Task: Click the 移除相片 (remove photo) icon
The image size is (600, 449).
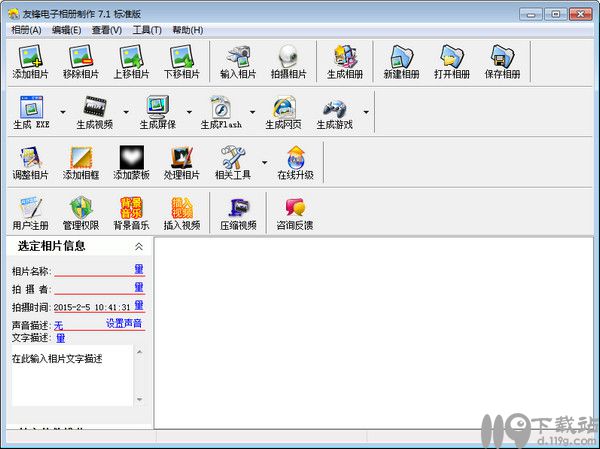Action: [x=81, y=57]
